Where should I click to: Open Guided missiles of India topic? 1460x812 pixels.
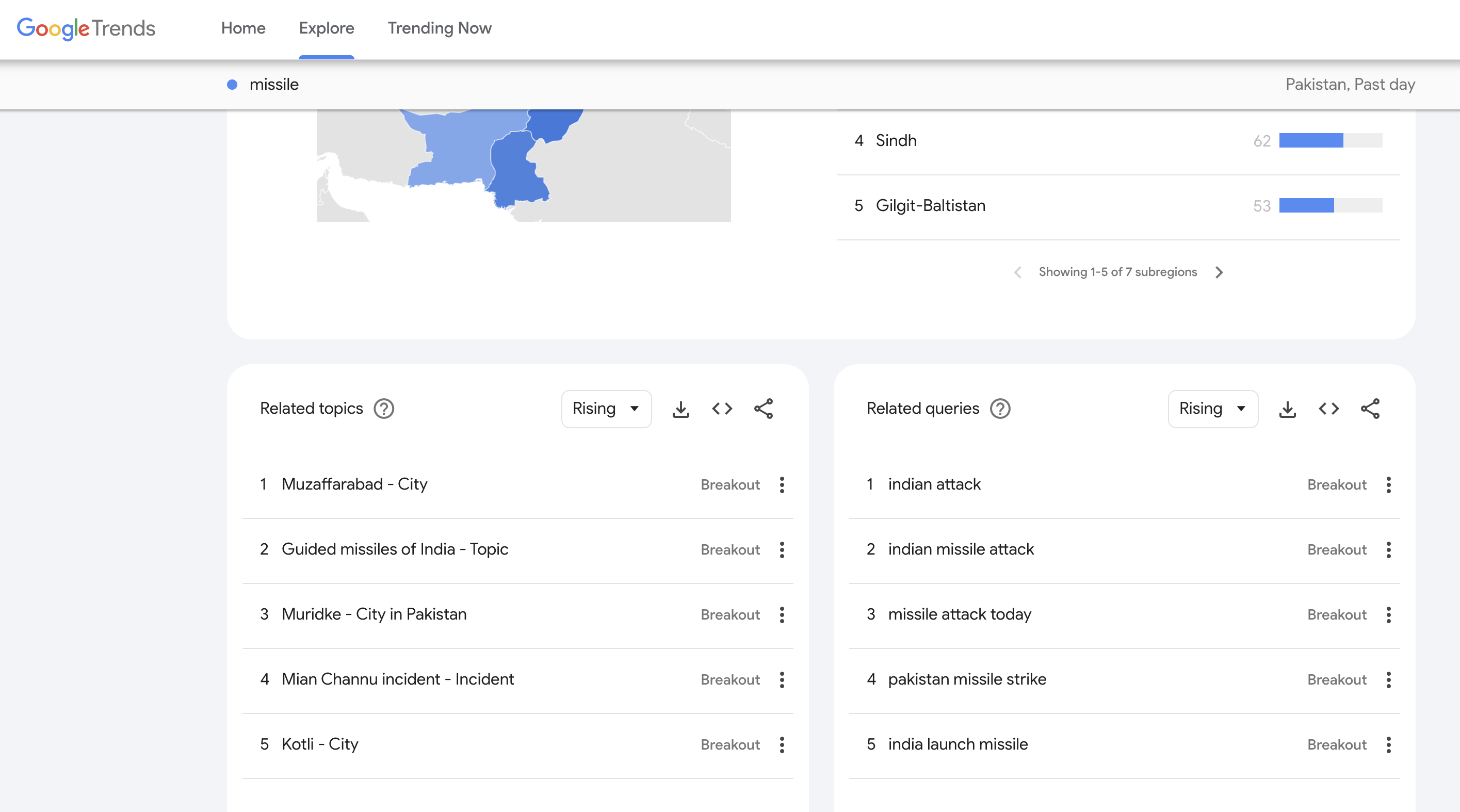pyautogui.click(x=395, y=549)
